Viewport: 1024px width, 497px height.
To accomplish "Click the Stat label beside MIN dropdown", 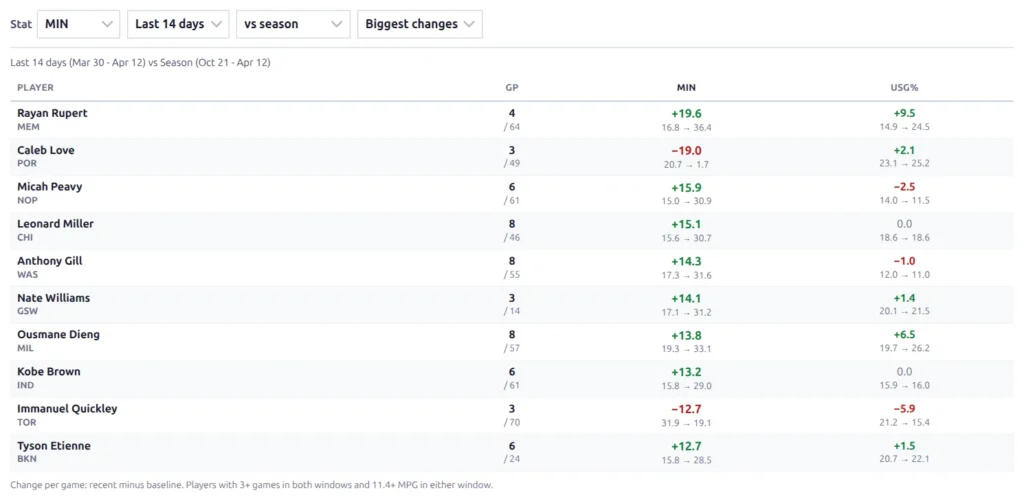I will coord(20,24).
